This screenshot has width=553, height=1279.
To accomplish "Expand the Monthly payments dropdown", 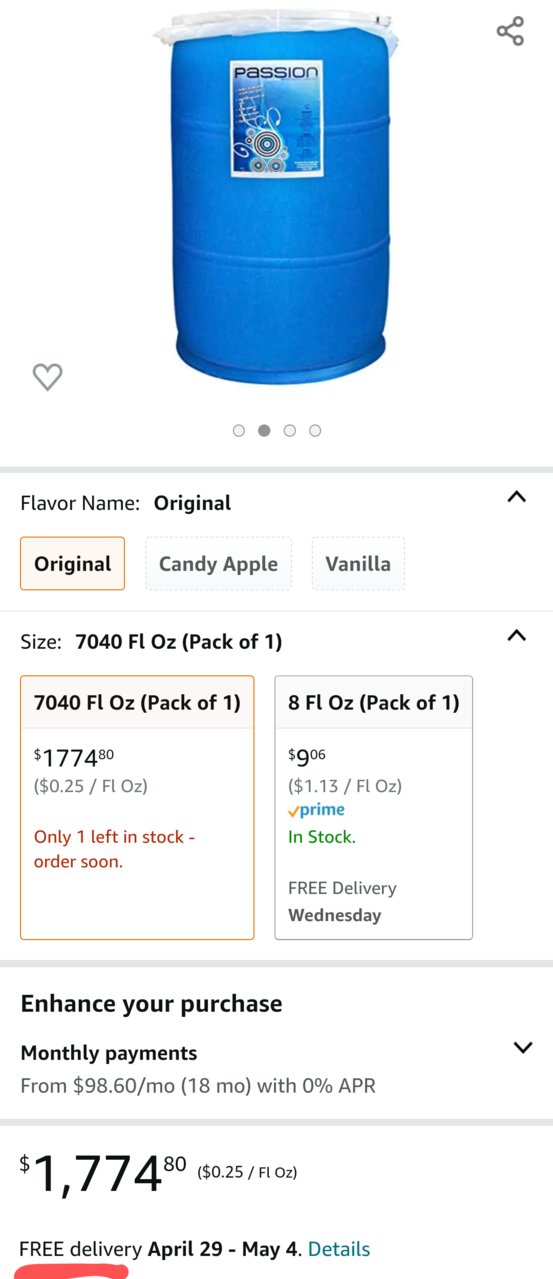I will (x=522, y=1048).
